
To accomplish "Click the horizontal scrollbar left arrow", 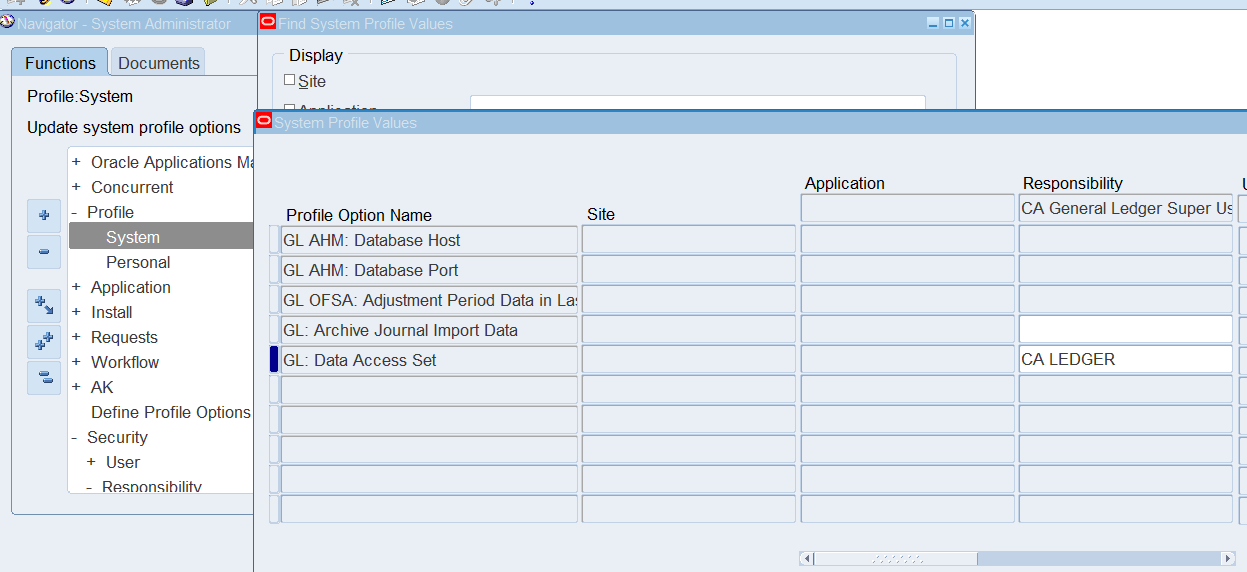I will tap(808, 558).
